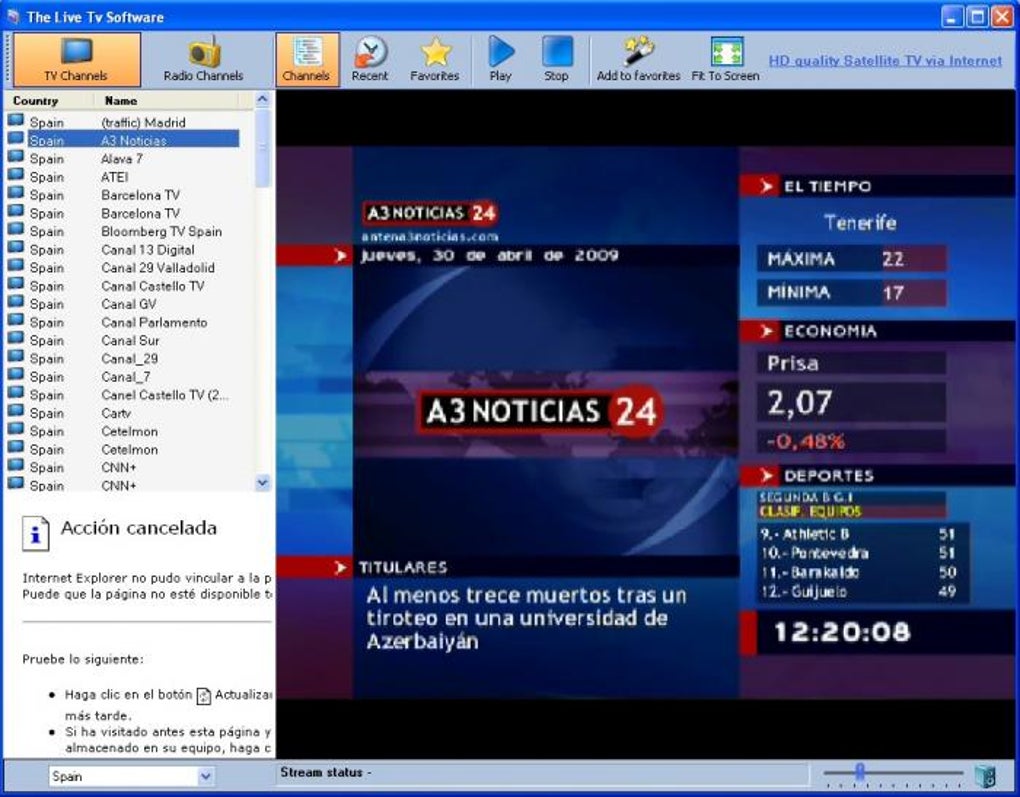Click TV icon beside (traffic) Madrid
Image resolution: width=1020 pixels, height=797 pixels.
click(x=16, y=121)
